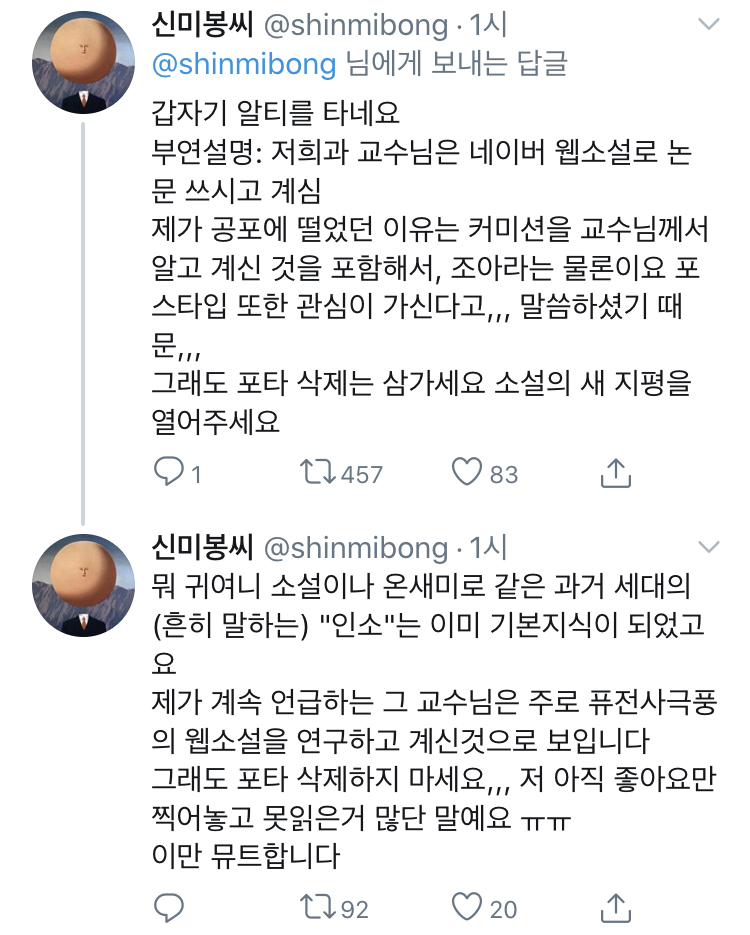
Task: Click the @shinmibong handle on the second tweet
Action: pos(355,547)
